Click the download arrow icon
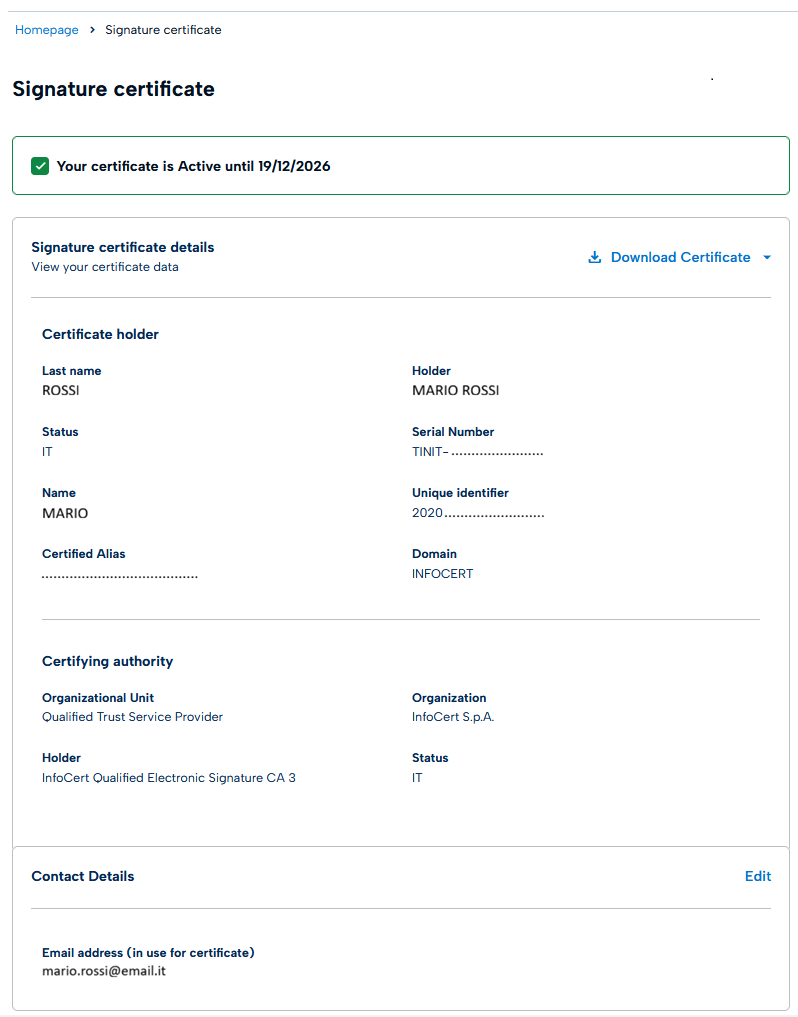The image size is (798, 1017). pos(594,257)
